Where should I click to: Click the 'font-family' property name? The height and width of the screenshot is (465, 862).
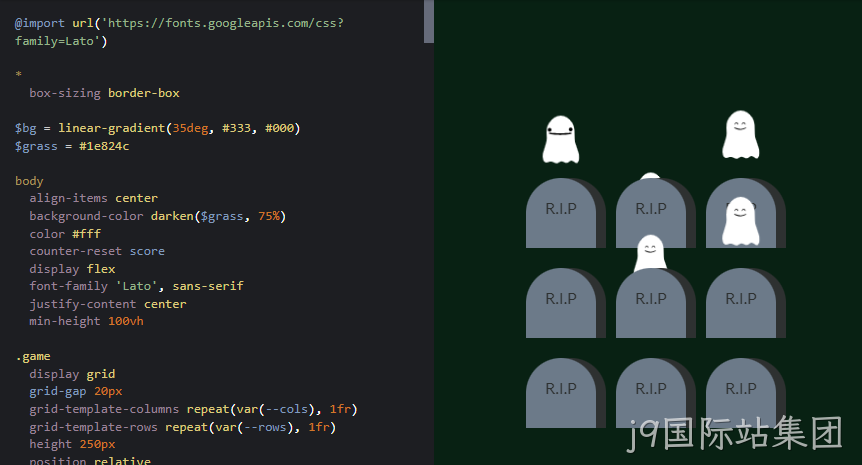68,286
